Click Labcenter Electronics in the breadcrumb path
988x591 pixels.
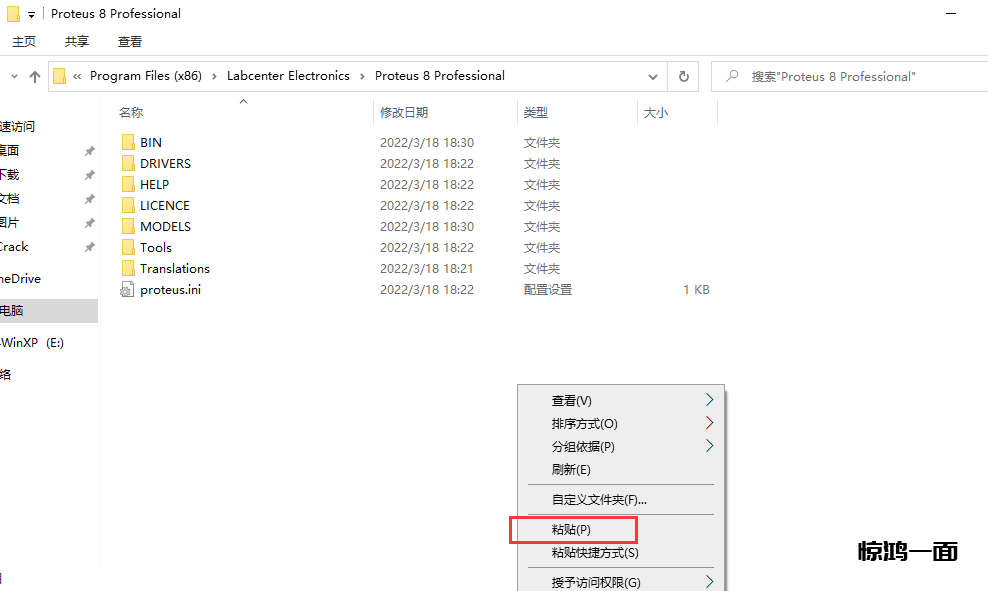click(288, 76)
